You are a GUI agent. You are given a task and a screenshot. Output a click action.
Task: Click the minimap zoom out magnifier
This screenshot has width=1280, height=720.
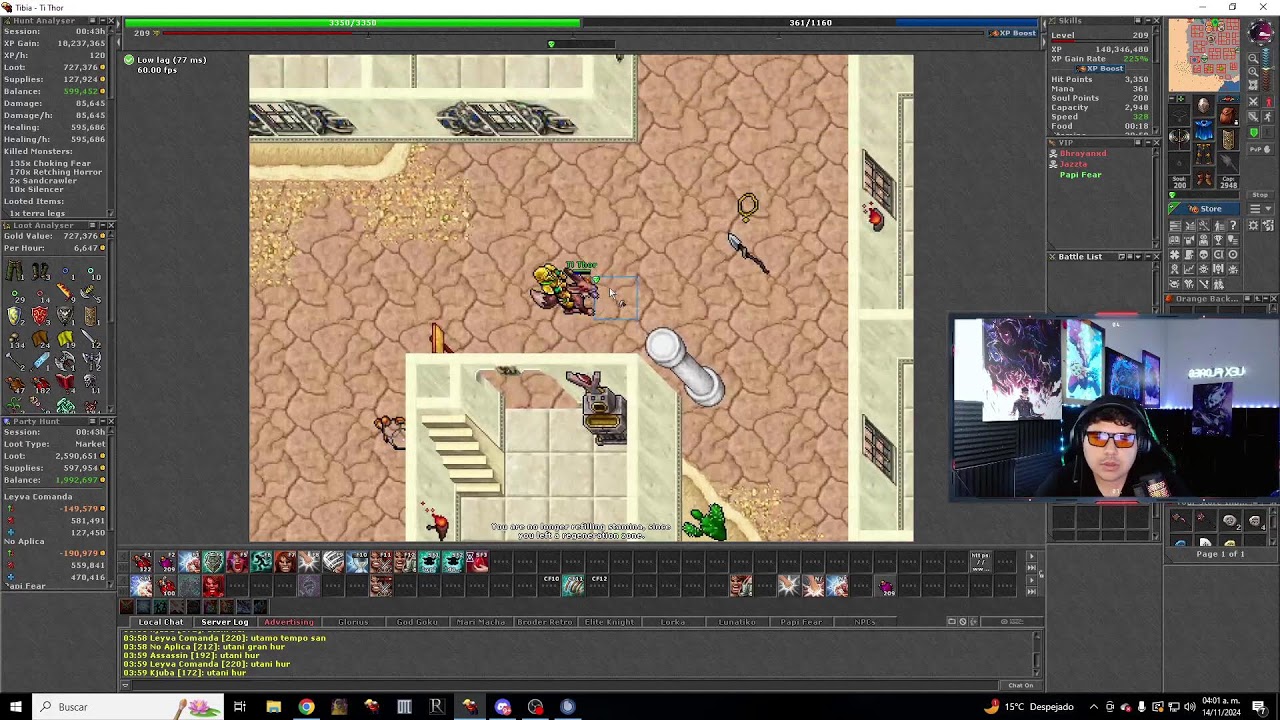click(1253, 58)
